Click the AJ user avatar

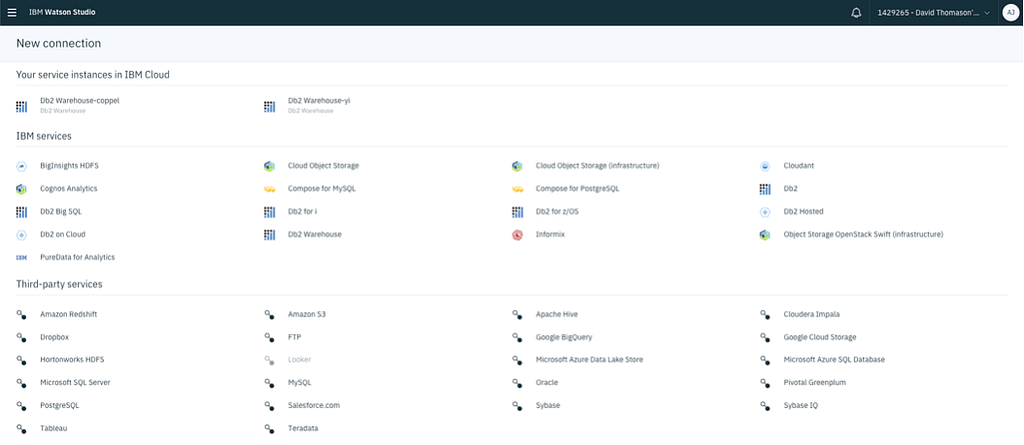1010,12
